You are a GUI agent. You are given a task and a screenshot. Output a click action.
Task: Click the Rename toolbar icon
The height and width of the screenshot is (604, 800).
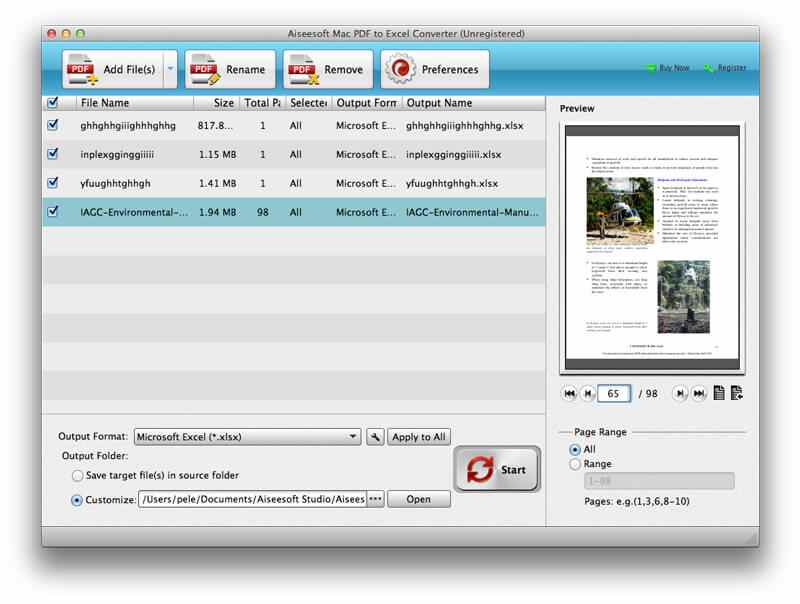[x=205, y=69]
